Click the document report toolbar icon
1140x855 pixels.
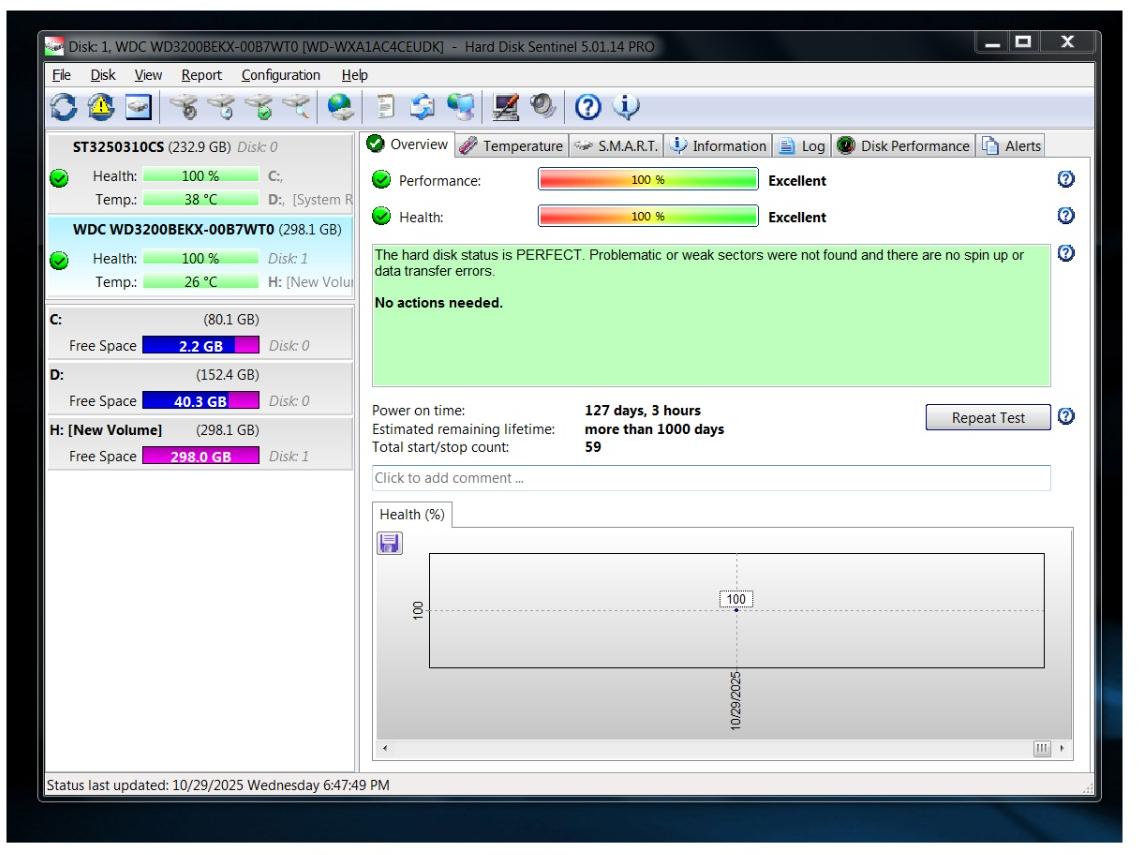click(386, 105)
